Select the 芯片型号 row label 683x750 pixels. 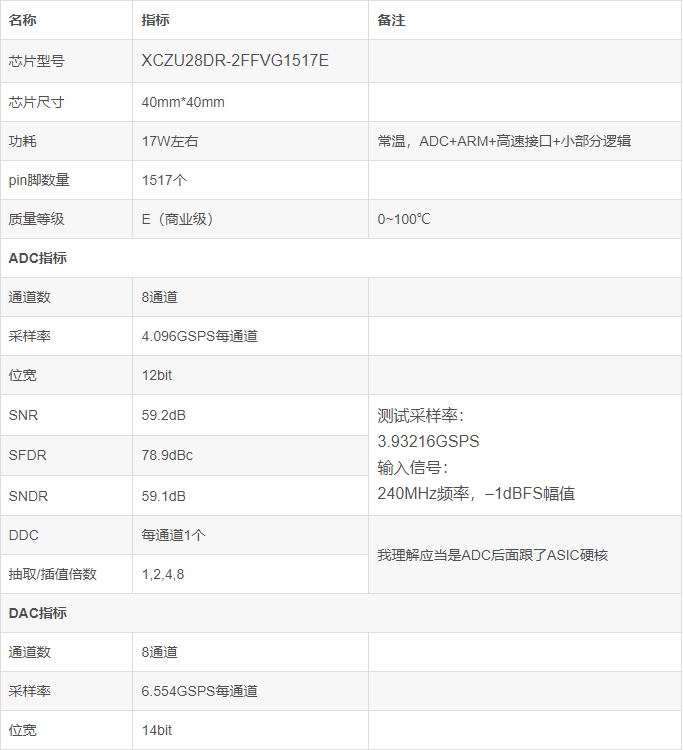pos(36,61)
